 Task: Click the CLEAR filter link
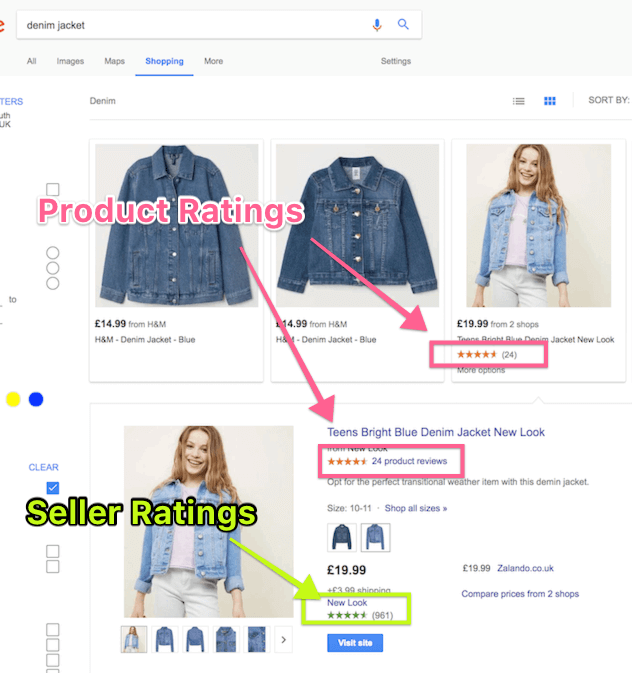pos(43,467)
